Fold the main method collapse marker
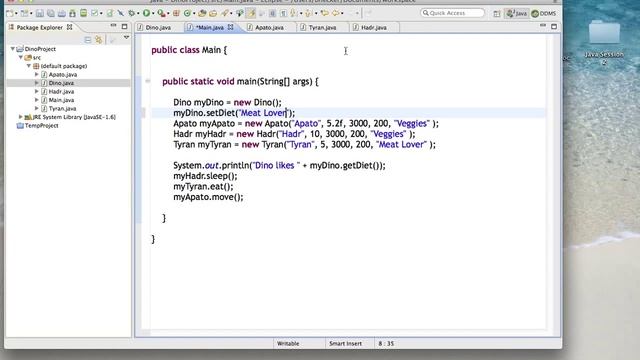 coord(148,81)
